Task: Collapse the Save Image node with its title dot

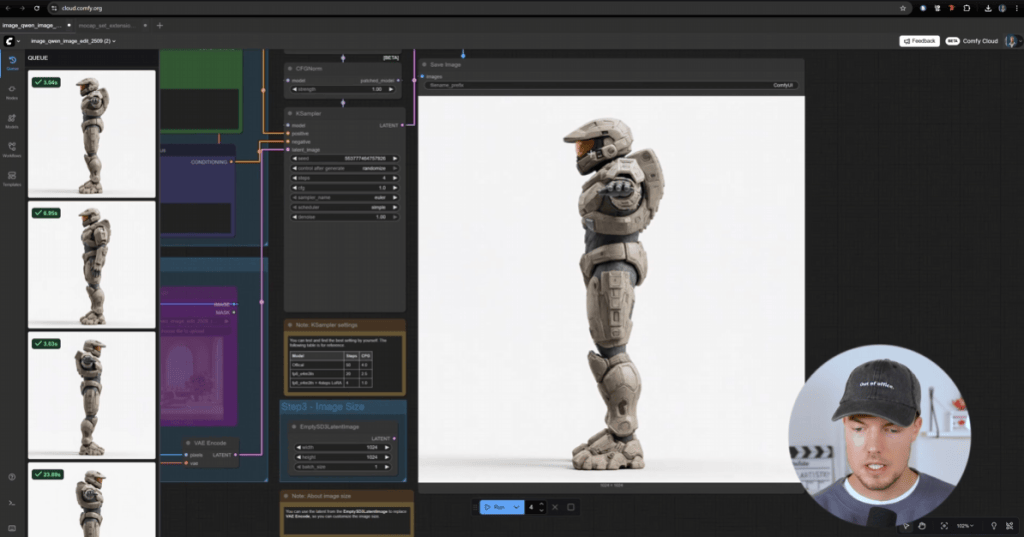Action: pyautogui.click(x=424, y=65)
